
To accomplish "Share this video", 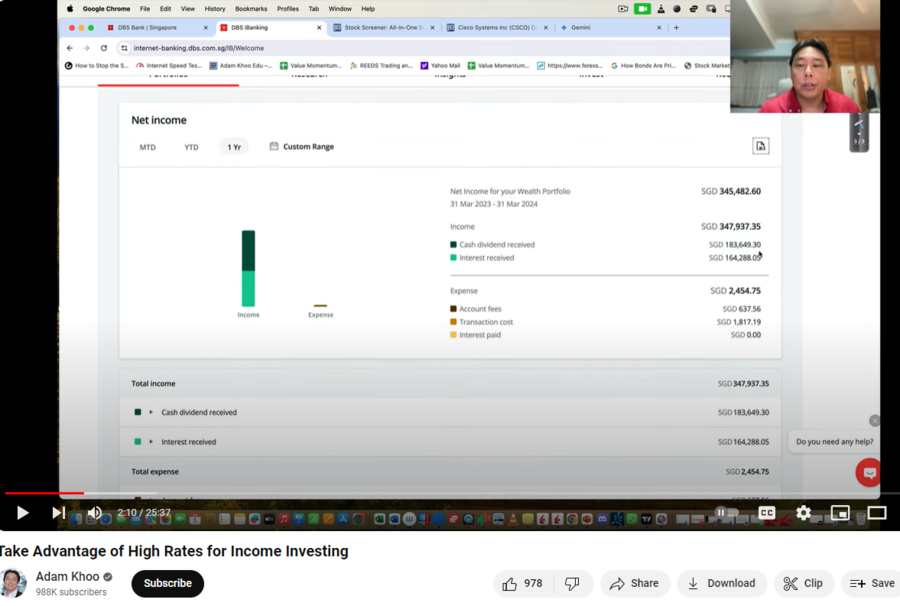I will tap(634, 583).
